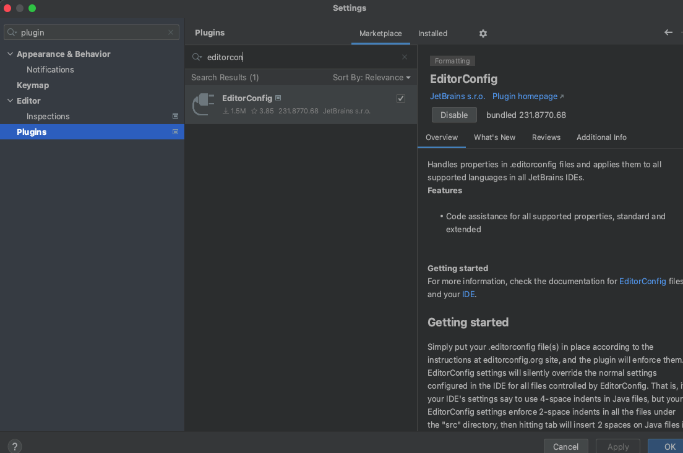This screenshot has width=683, height=453.
Task: Collapse the Appearance & Behavior section
Action: 10,54
